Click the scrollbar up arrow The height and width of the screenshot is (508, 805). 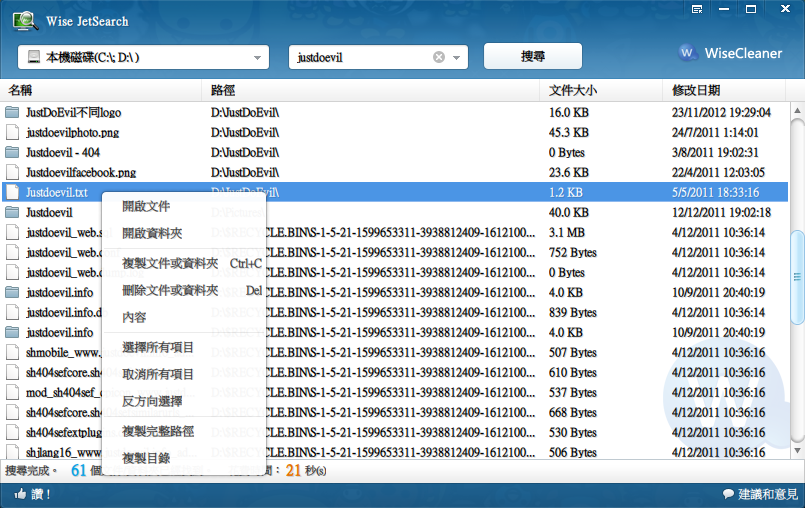pos(797,110)
